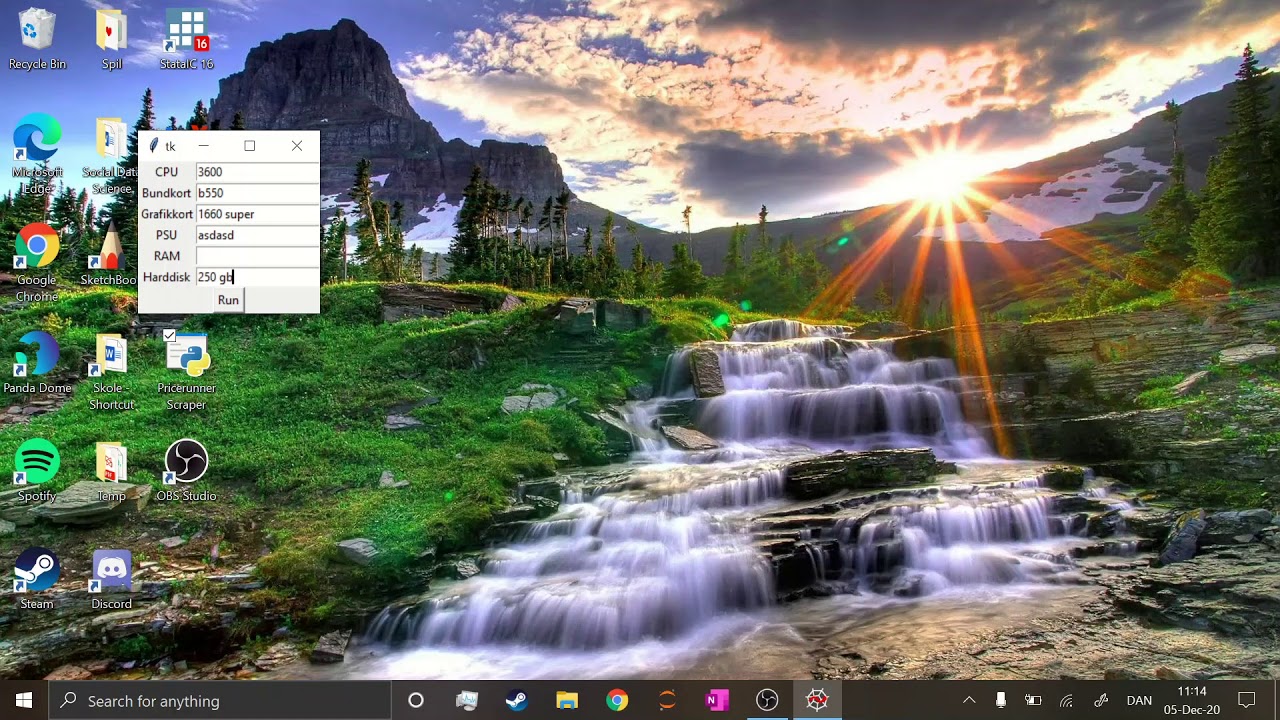Select the Pricerunner Scraper Python file

pyautogui.click(x=187, y=371)
